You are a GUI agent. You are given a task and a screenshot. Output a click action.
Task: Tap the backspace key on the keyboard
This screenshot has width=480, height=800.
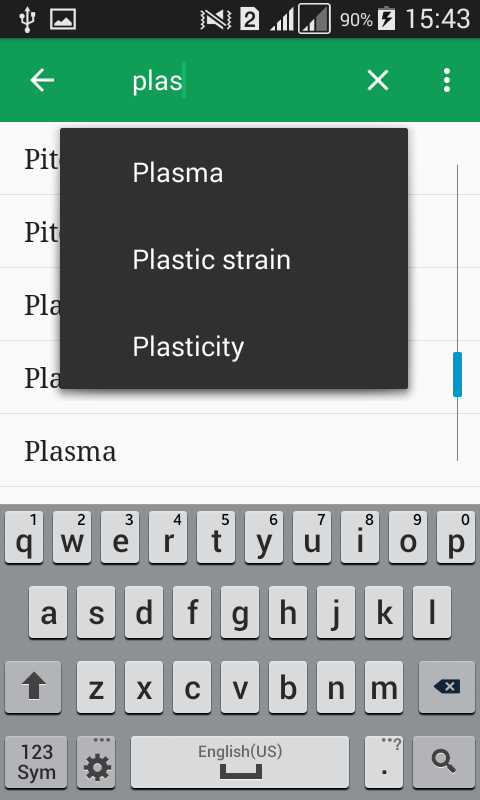tap(446, 687)
